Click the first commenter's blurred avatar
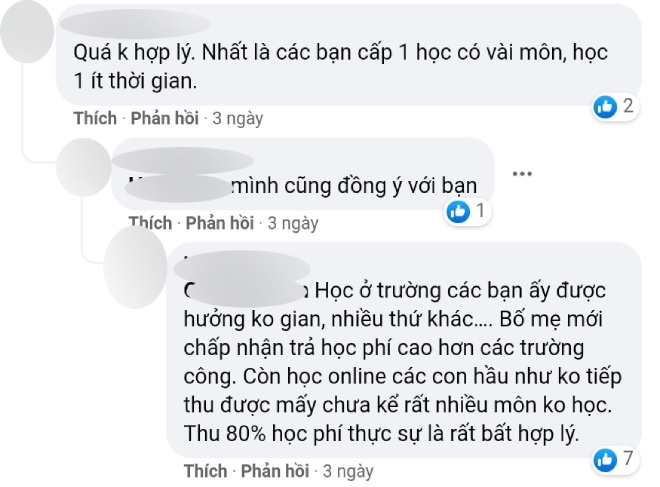The image size is (660, 487). tap(27, 32)
